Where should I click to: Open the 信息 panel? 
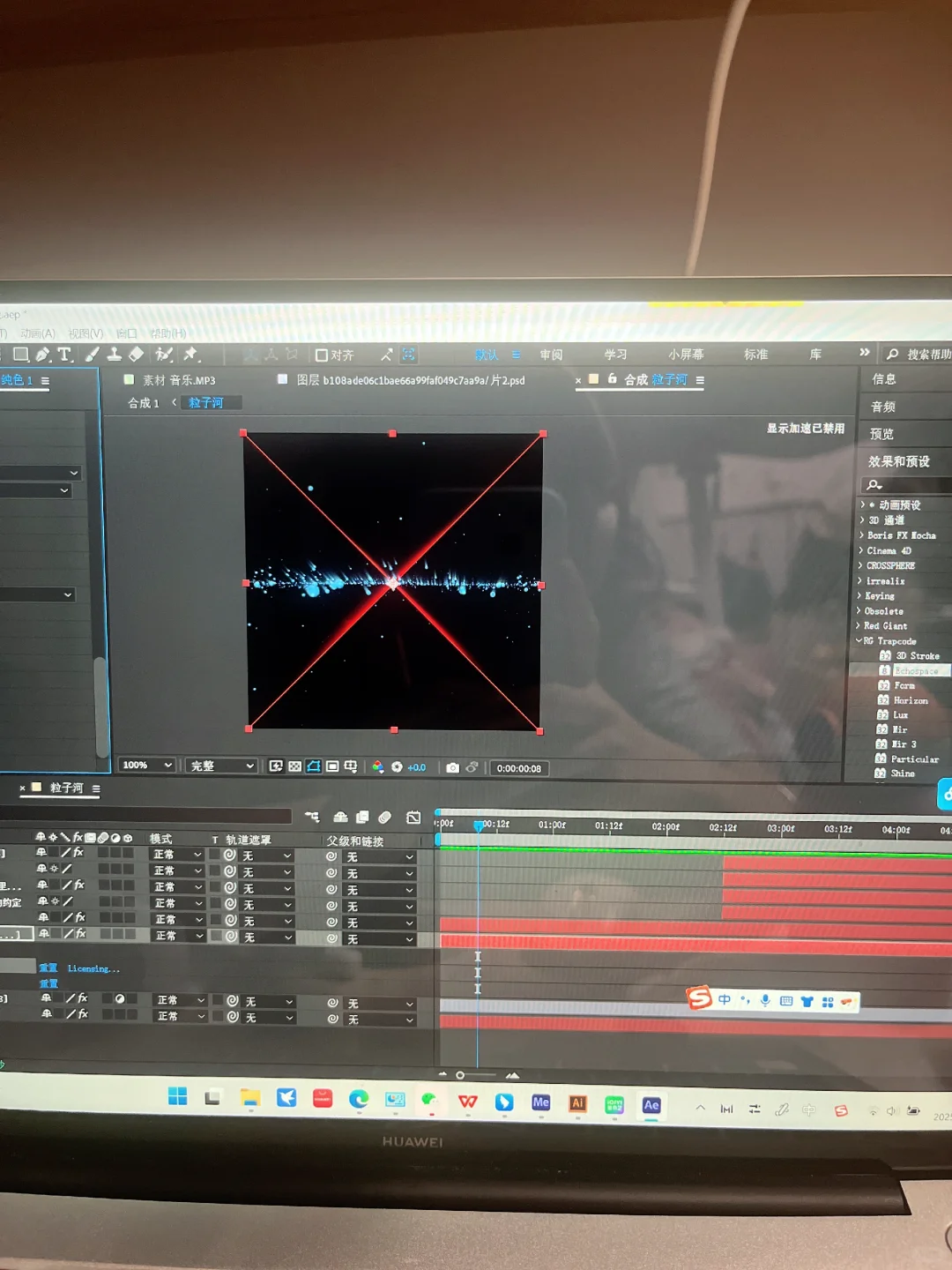point(884,378)
